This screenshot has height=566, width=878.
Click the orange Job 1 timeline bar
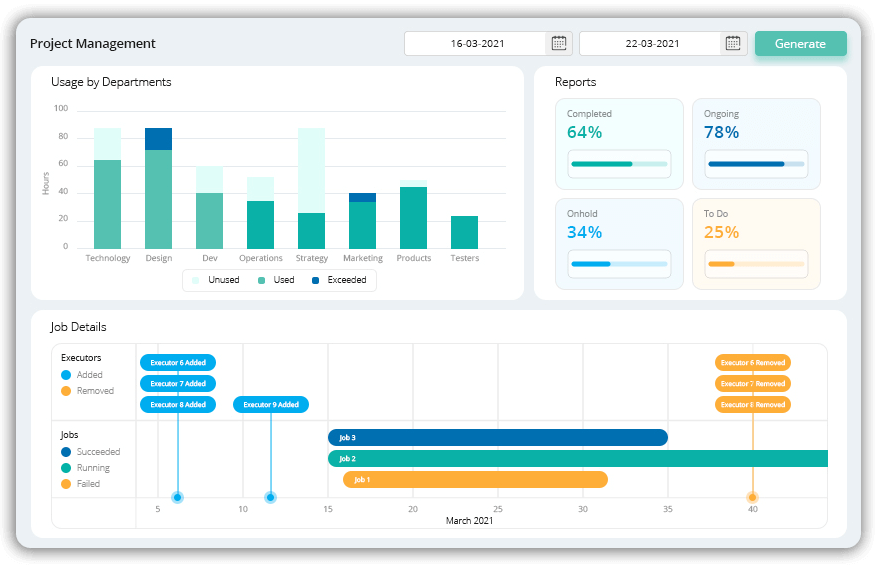pyautogui.click(x=475, y=479)
